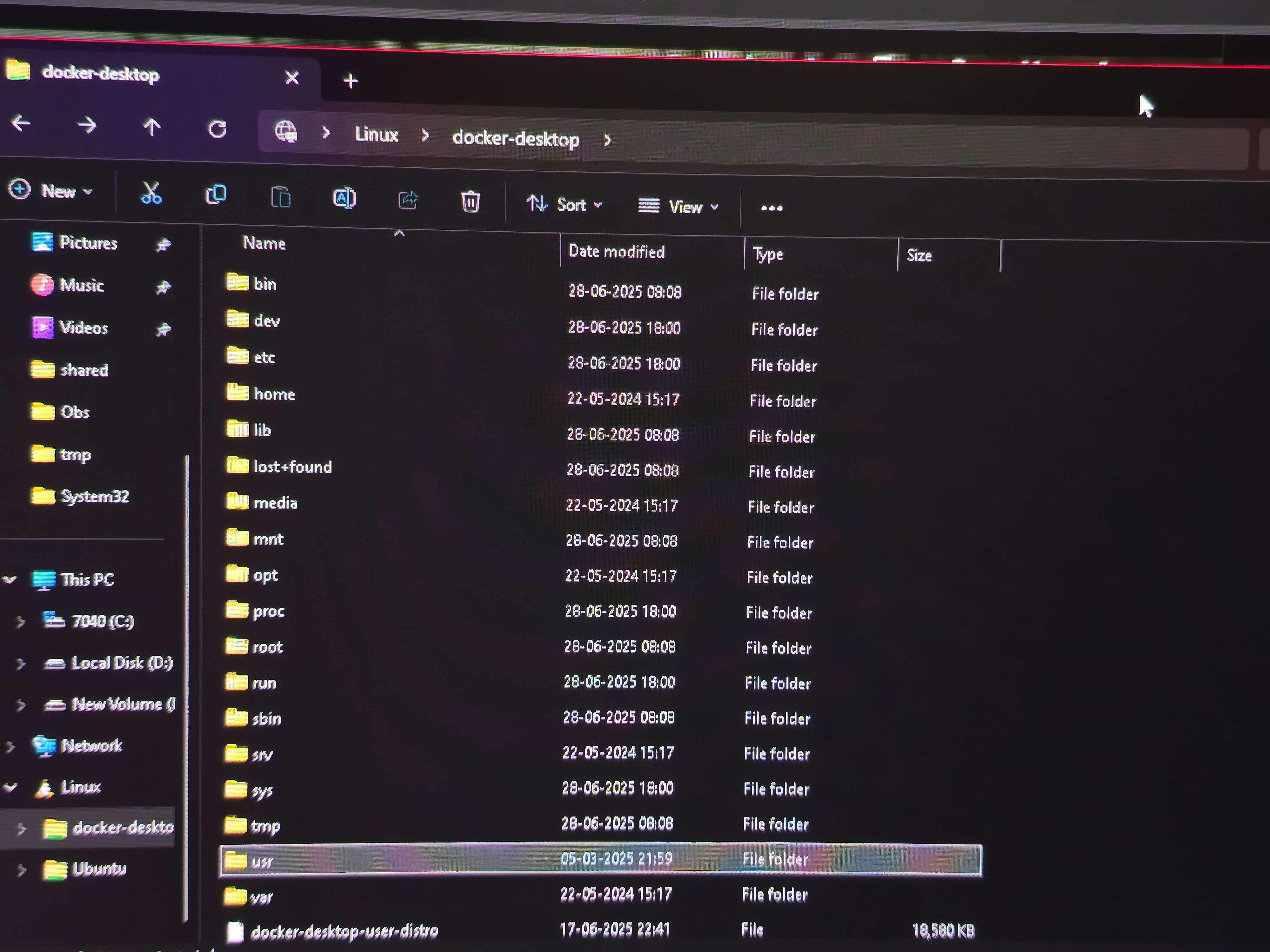Click the Copy icon in toolbar
The image size is (1270, 952).
[216, 195]
